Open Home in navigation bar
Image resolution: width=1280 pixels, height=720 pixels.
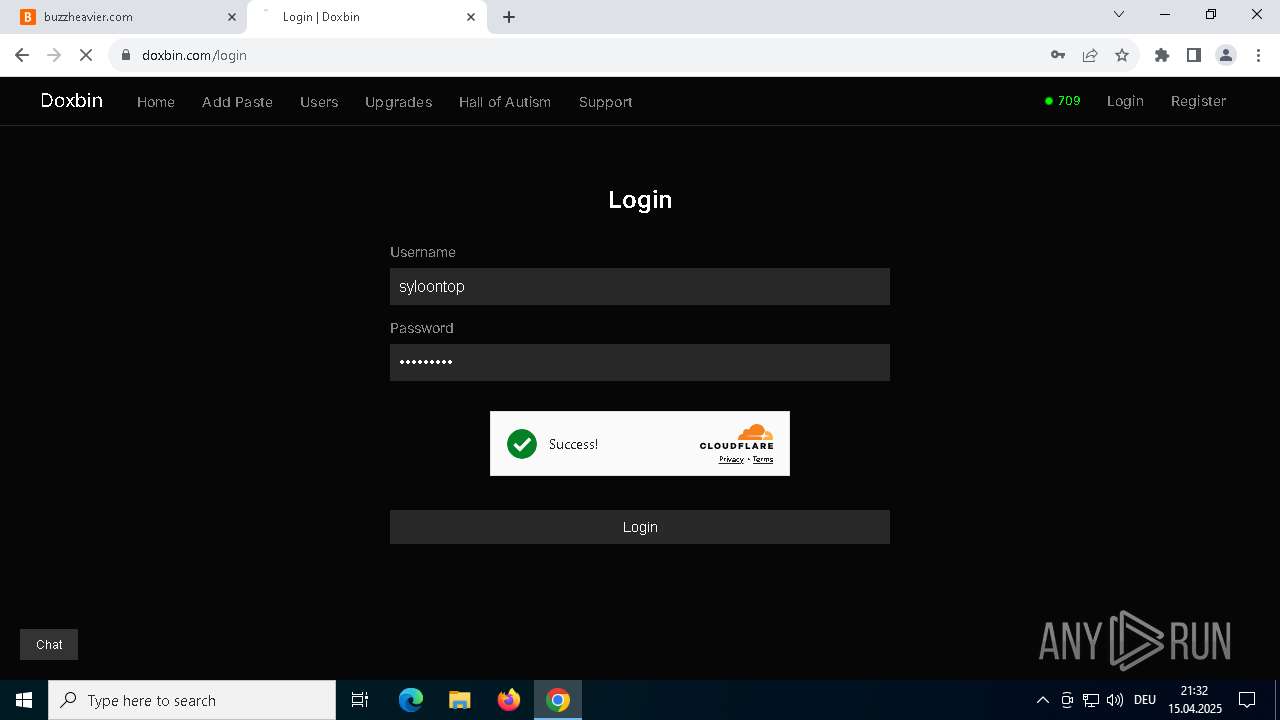pos(156,102)
